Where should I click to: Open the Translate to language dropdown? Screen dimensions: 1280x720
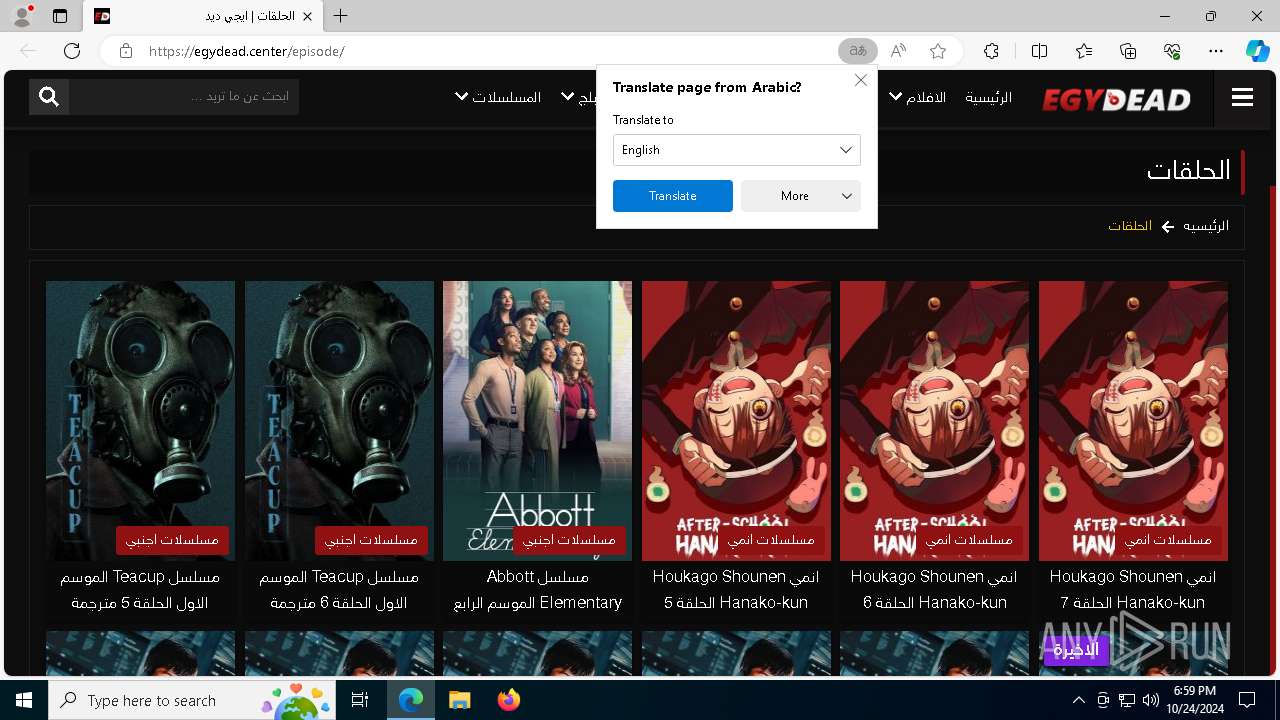coord(737,150)
